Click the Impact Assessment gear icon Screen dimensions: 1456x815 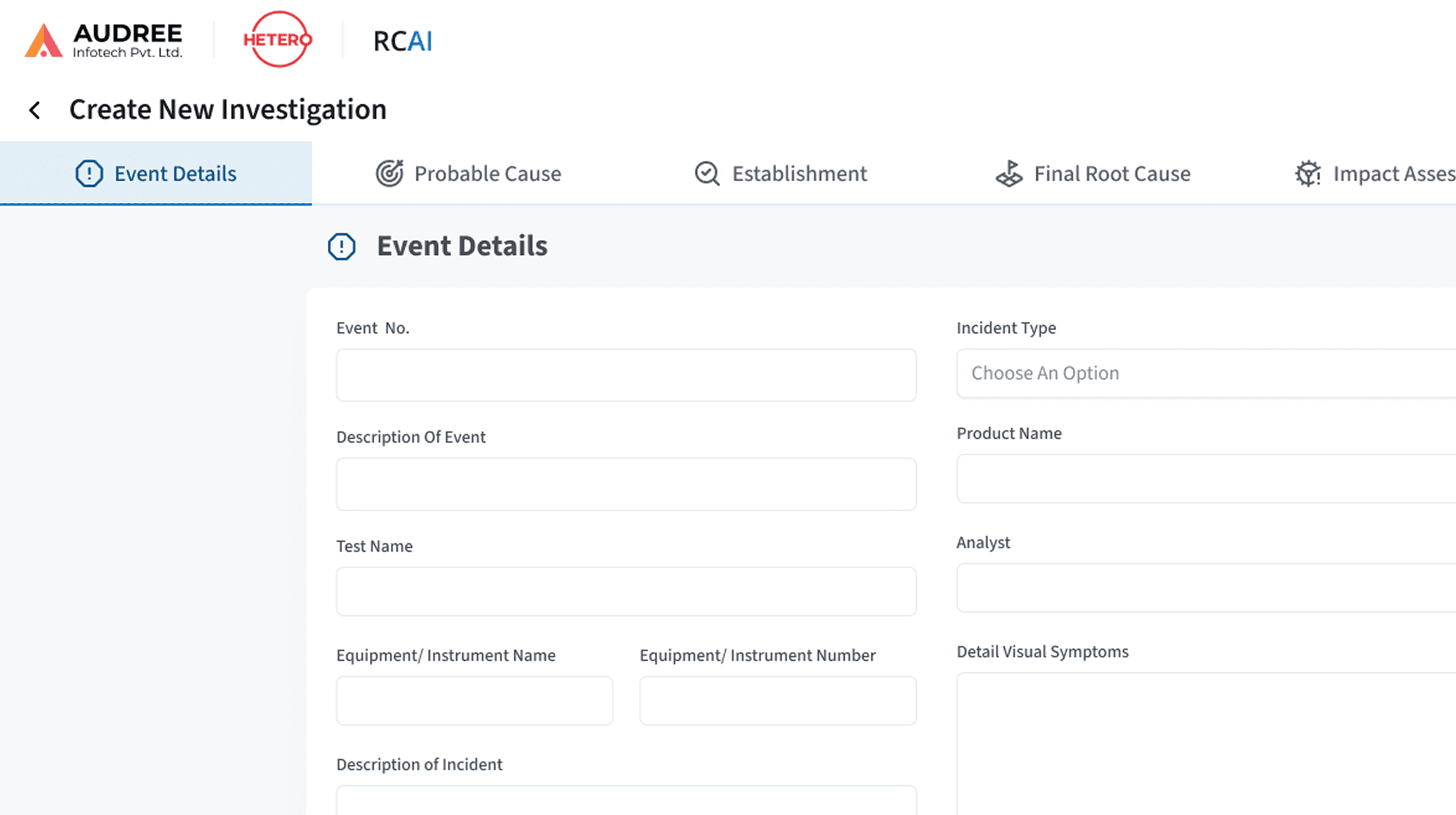pyautogui.click(x=1307, y=174)
